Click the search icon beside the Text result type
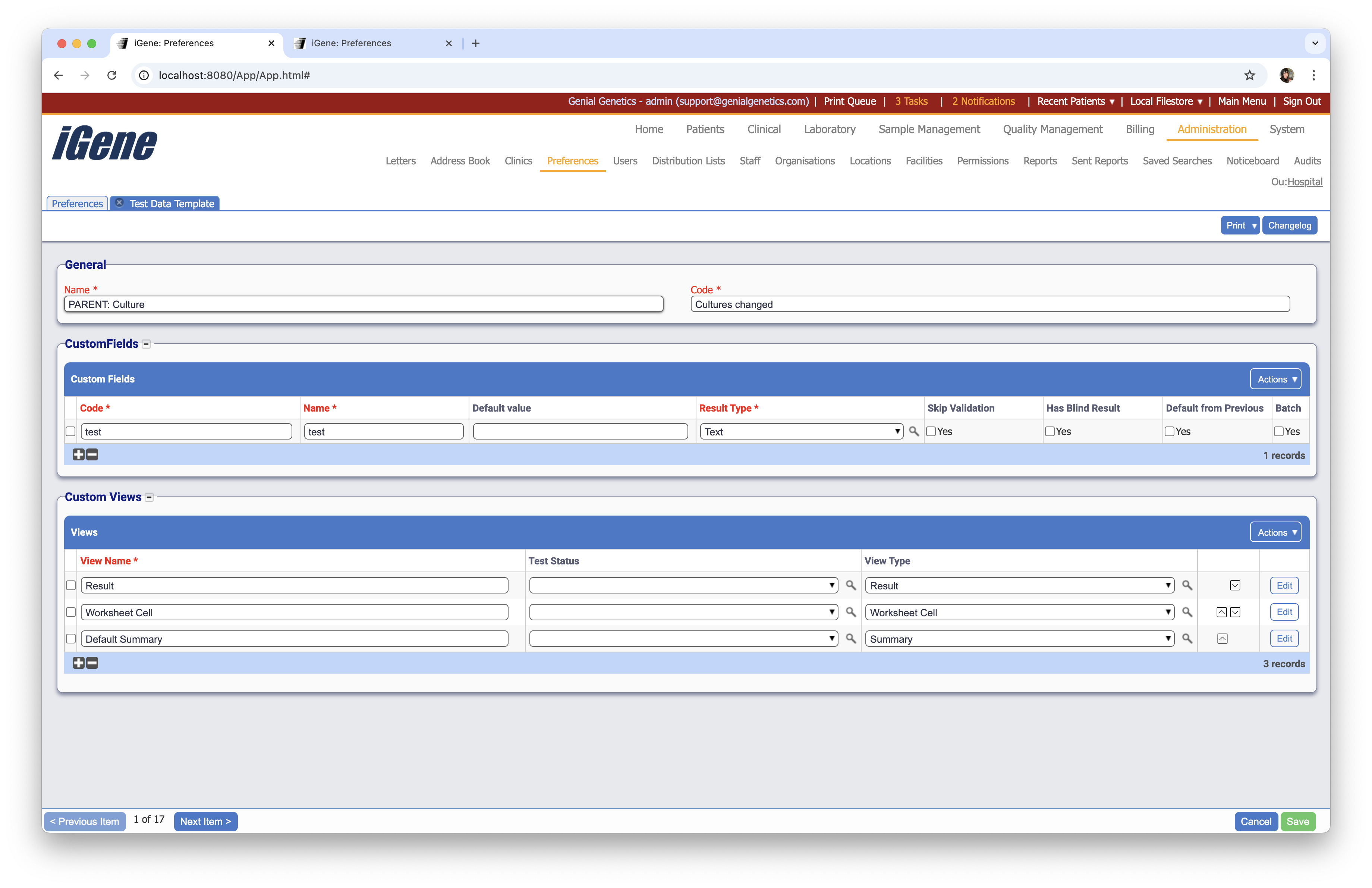 click(913, 431)
